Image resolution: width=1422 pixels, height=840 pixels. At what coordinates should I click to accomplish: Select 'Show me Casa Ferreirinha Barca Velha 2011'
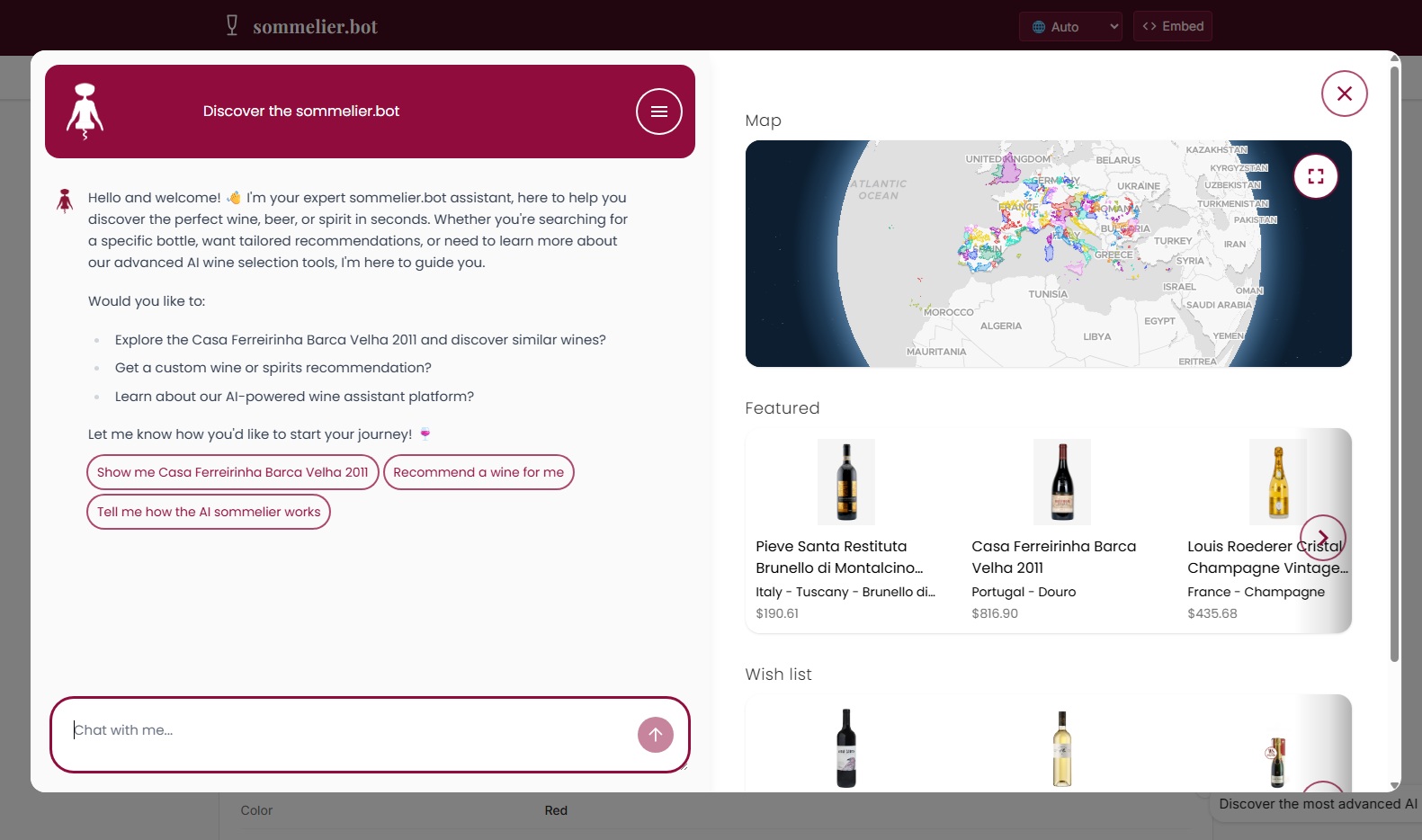pyautogui.click(x=232, y=472)
